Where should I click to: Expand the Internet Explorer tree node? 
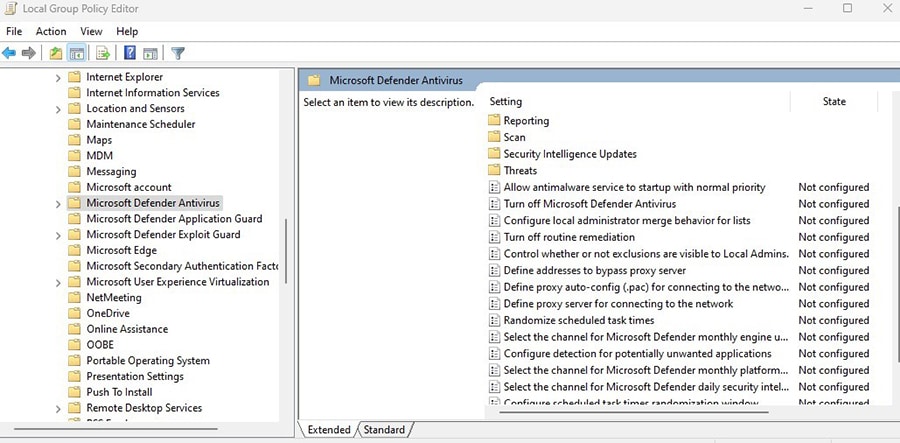point(58,77)
